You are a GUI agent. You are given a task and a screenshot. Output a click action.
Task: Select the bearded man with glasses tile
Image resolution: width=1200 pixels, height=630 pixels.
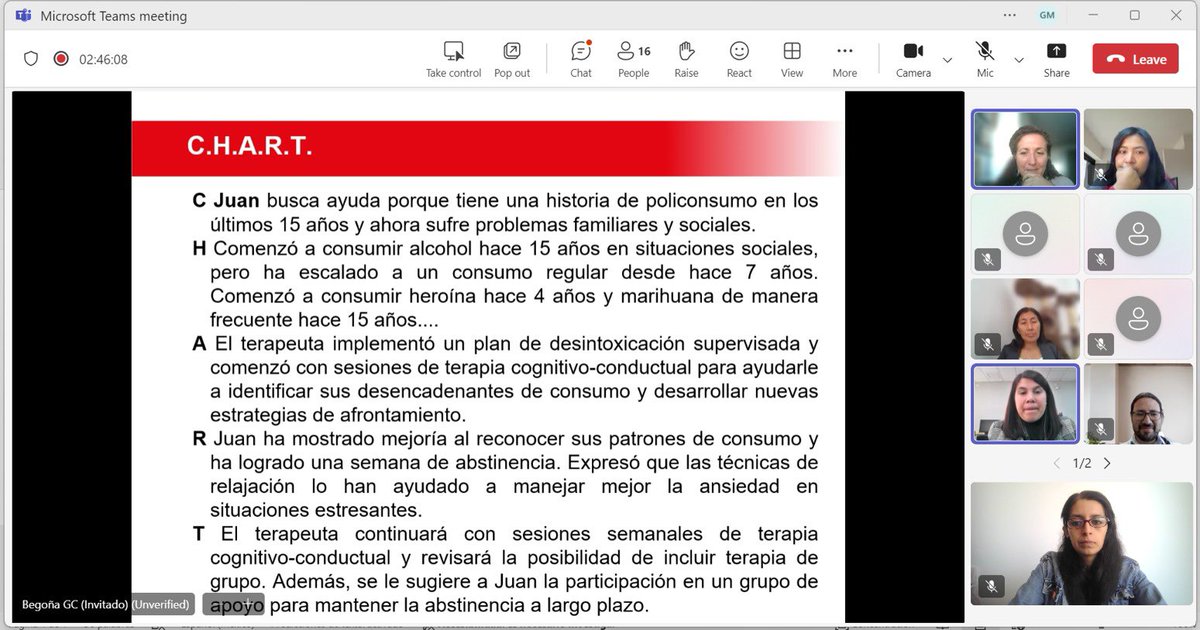point(1138,403)
